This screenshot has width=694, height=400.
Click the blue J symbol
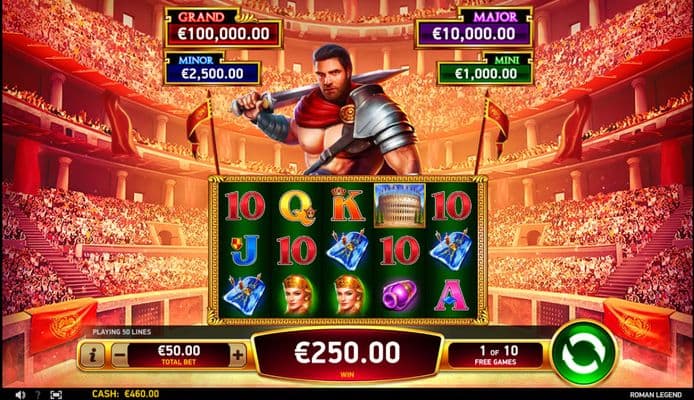tap(245, 250)
